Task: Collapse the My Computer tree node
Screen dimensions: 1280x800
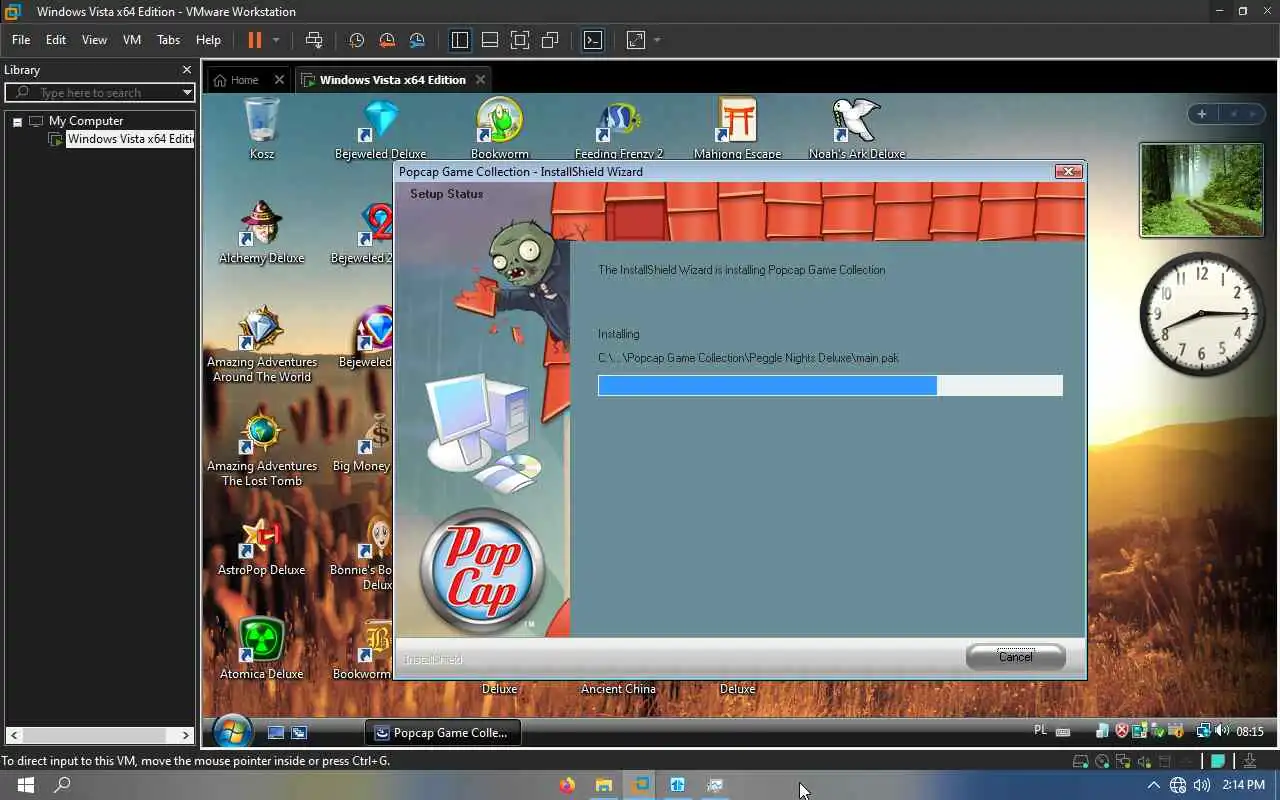Action: click(17, 121)
